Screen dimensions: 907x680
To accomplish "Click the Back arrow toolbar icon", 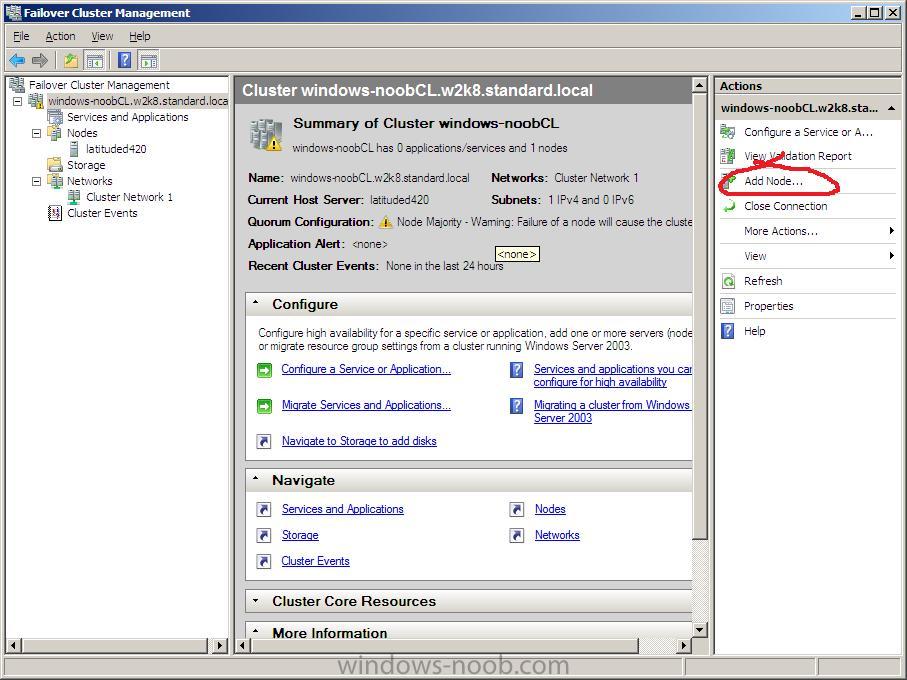I will [x=17, y=60].
